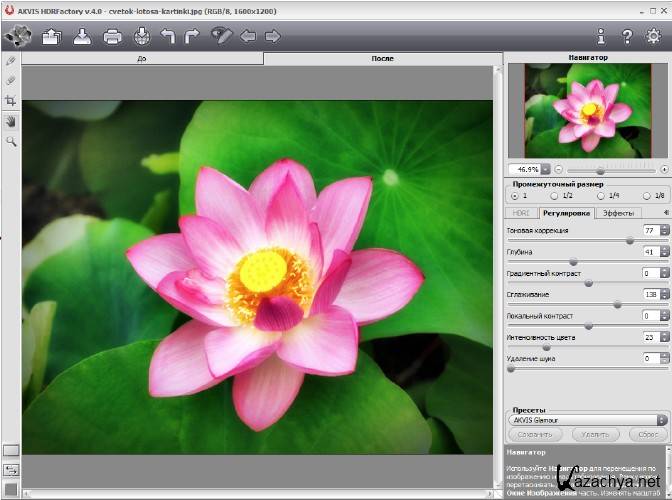This screenshot has width=672, height=500.
Task: Switch to the До (Before) image tab
Action: (142, 59)
